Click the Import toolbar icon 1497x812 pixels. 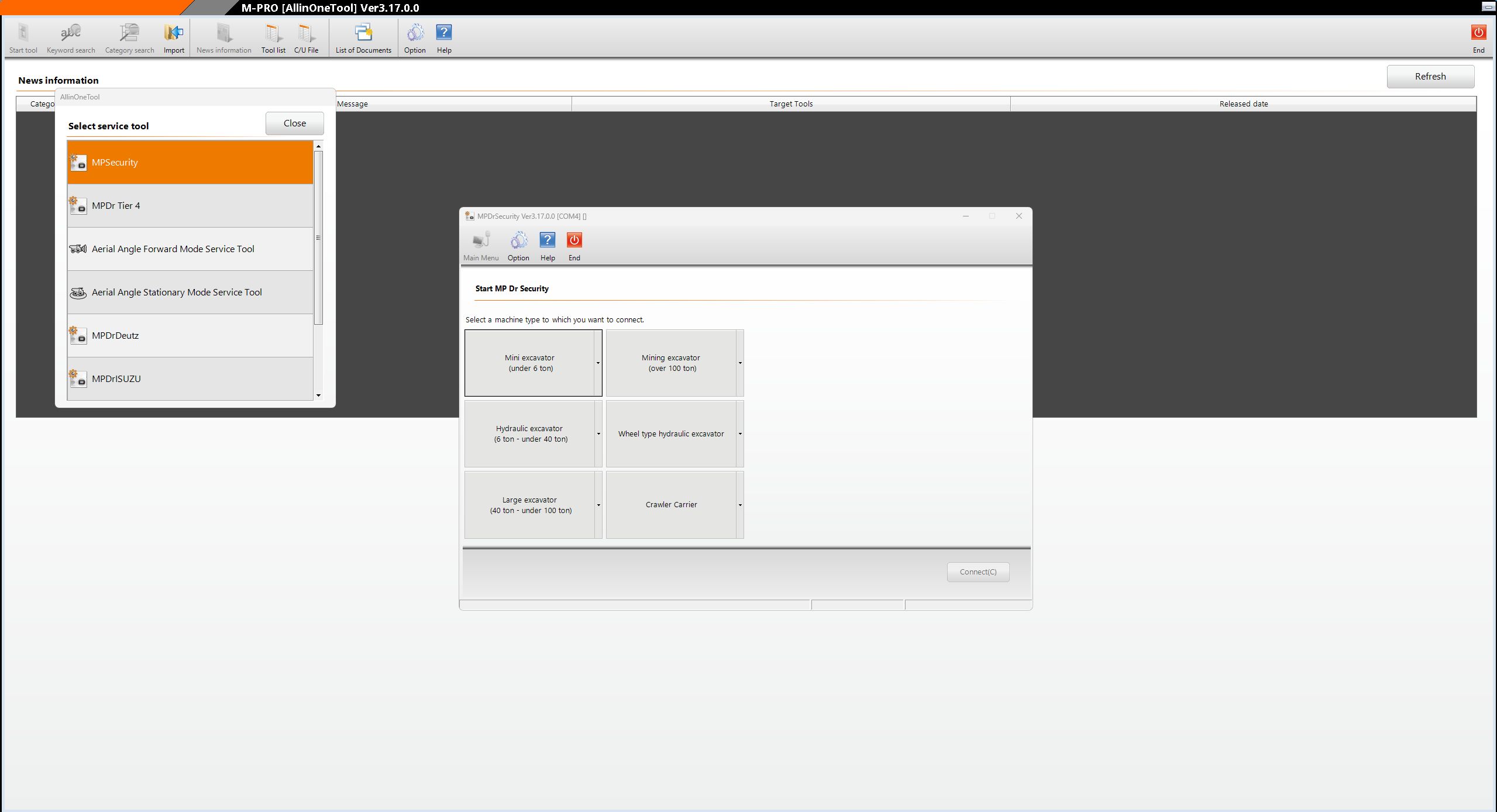click(x=174, y=39)
